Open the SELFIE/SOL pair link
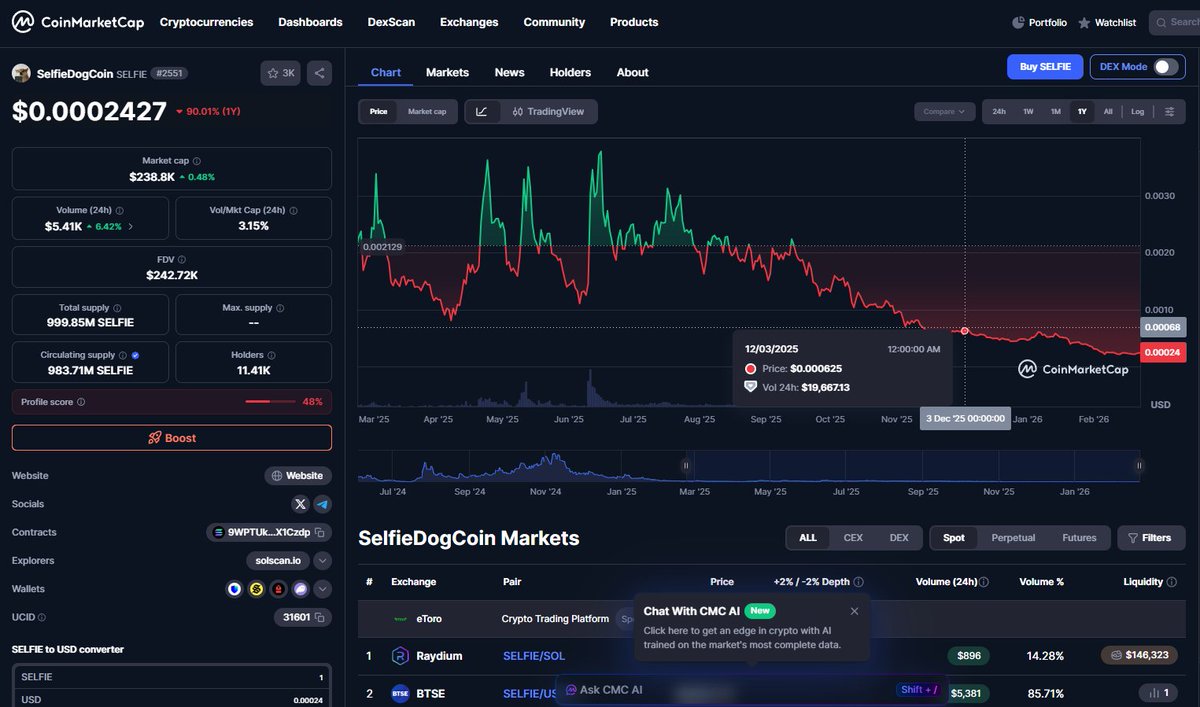 535,656
